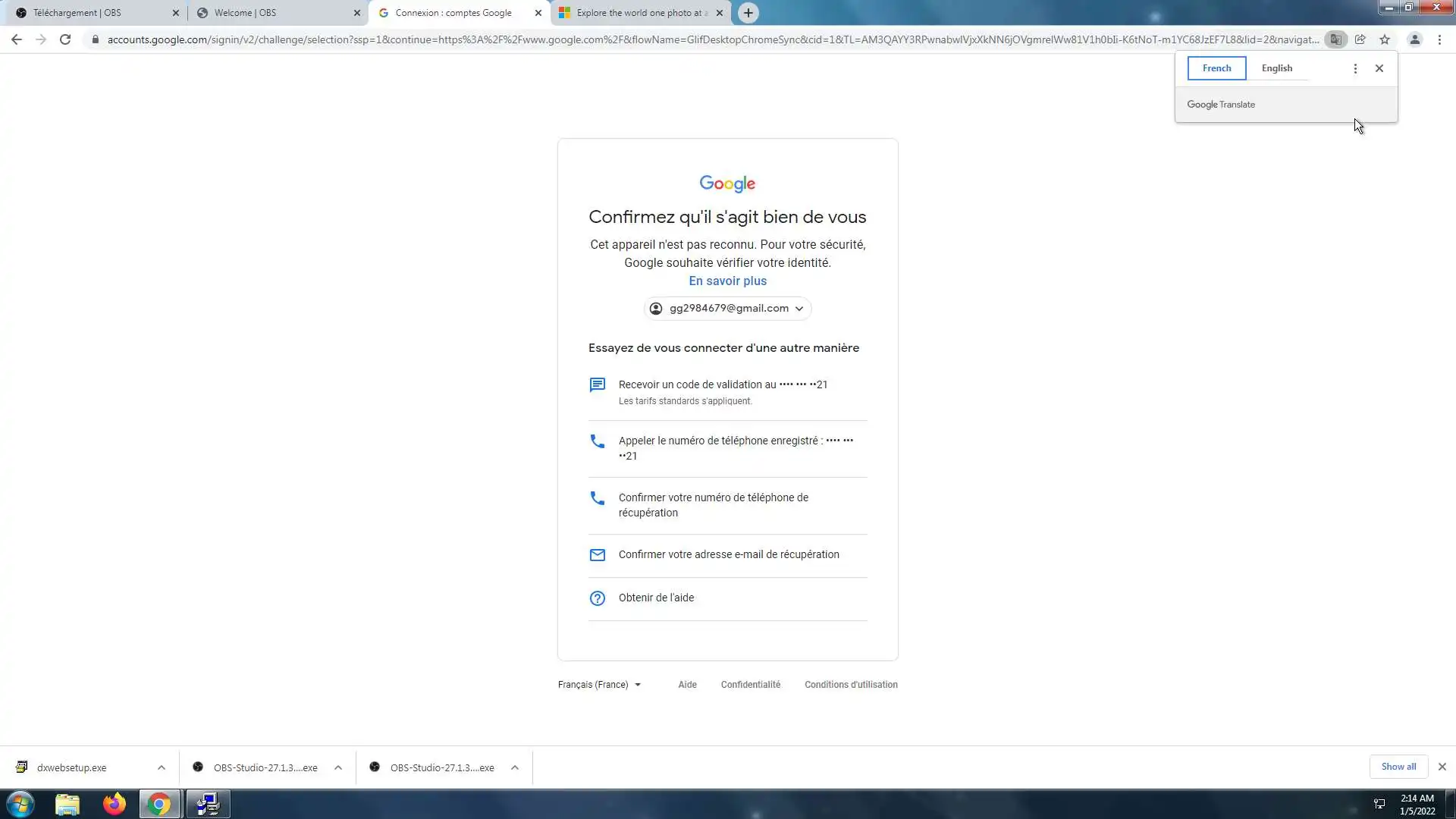Click the address bar URL field

point(713,39)
